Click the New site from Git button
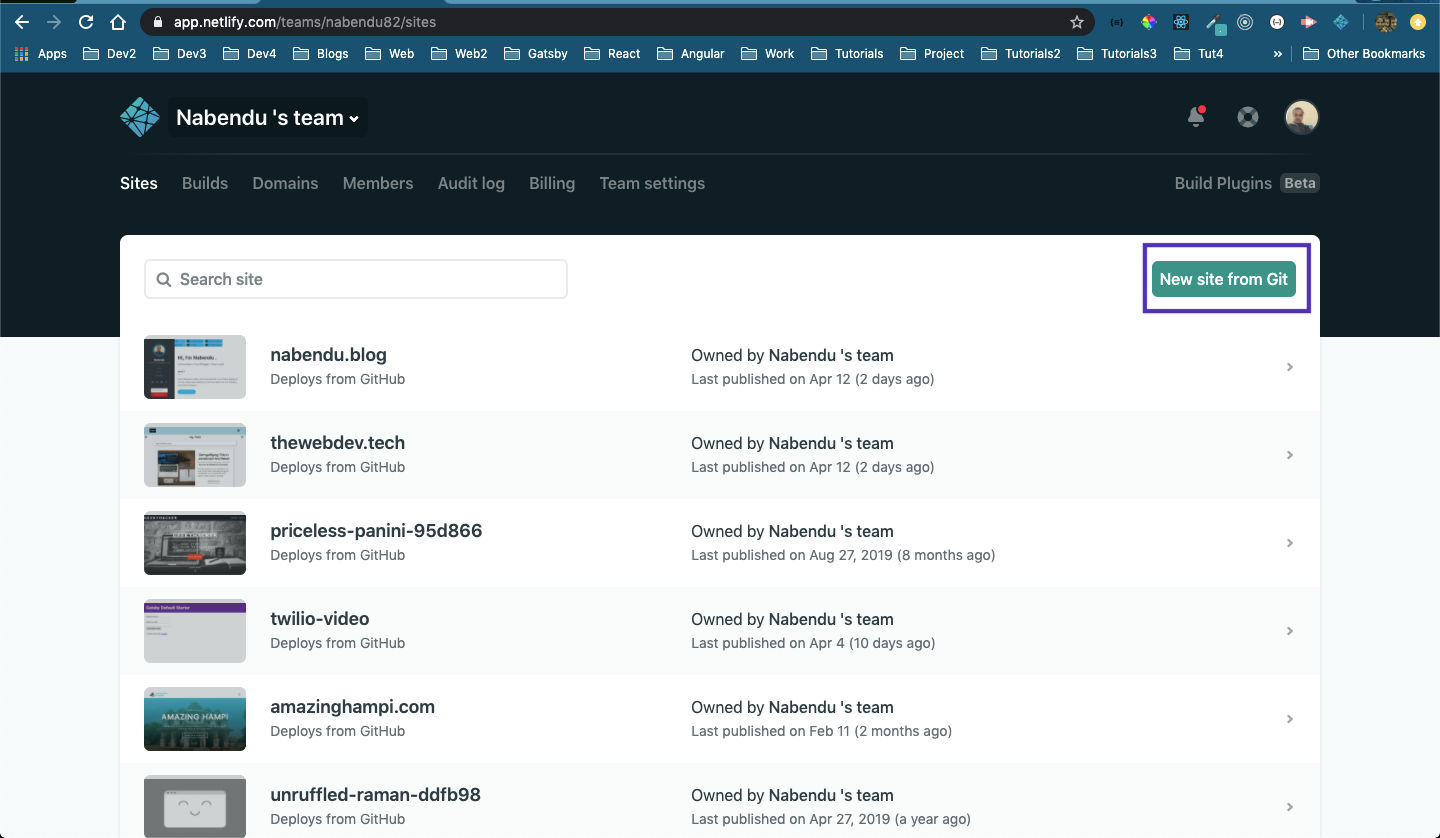 (x=1224, y=279)
